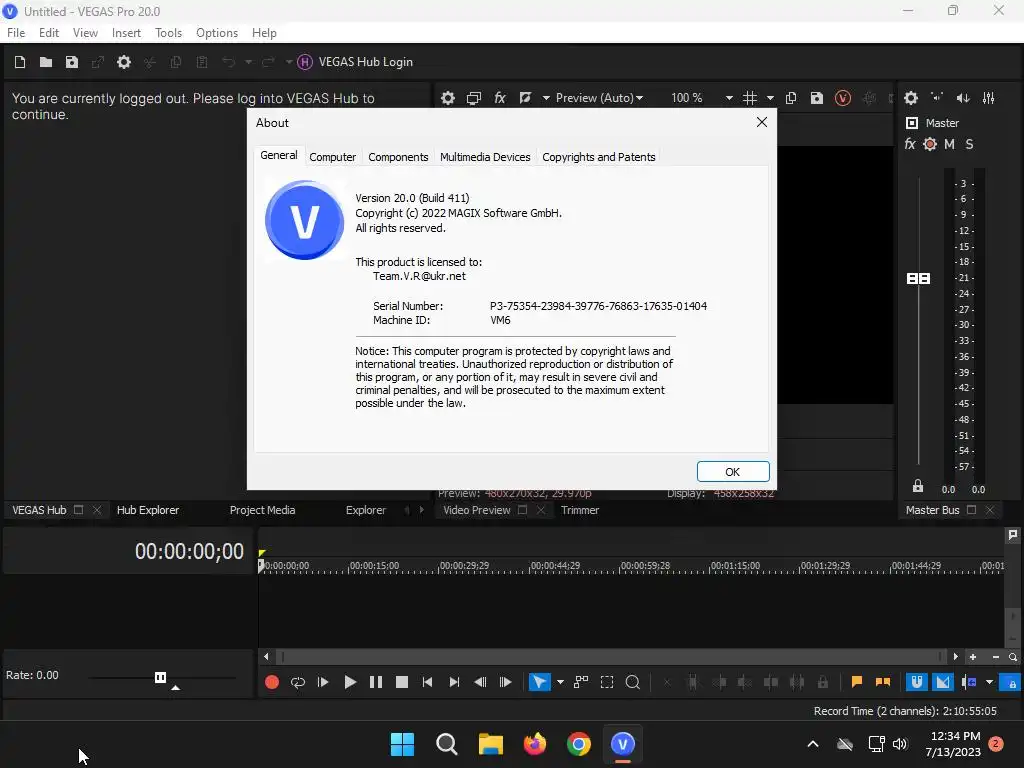Mute the Master bus with M
The width and height of the screenshot is (1024, 768).
pyautogui.click(x=950, y=144)
